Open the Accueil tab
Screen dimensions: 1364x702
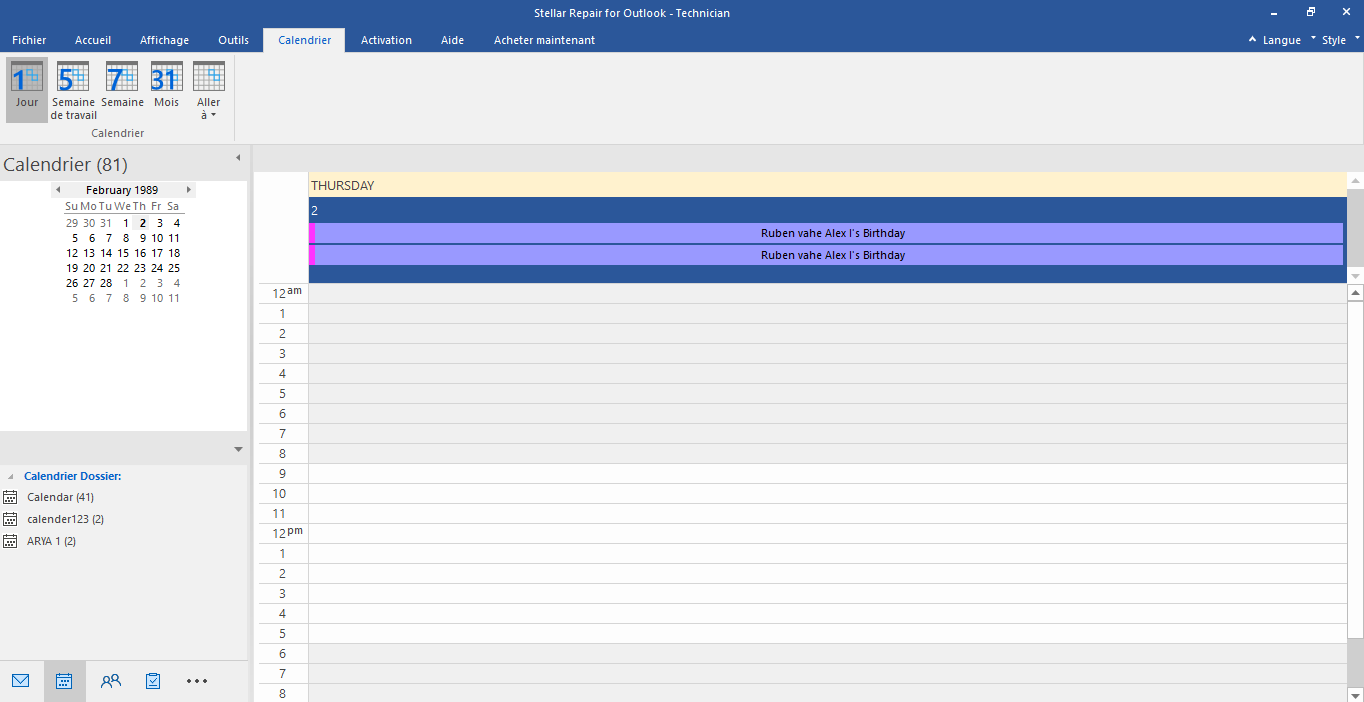click(x=93, y=40)
